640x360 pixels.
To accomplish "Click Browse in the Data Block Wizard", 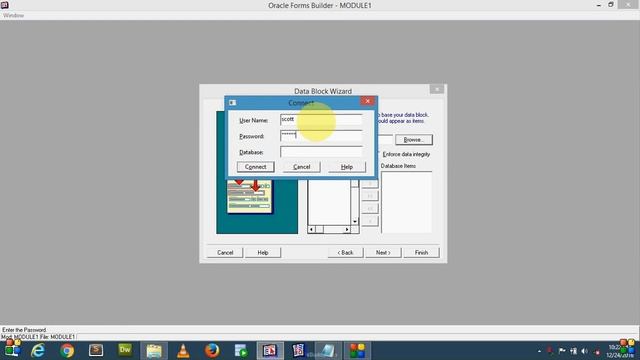I will pyautogui.click(x=414, y=140).
